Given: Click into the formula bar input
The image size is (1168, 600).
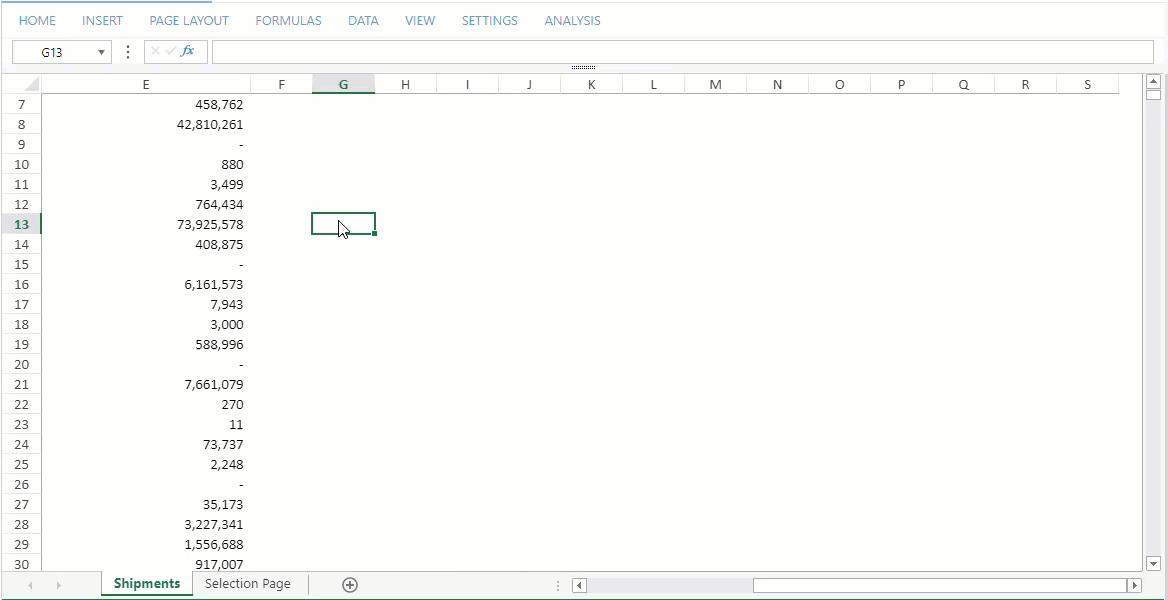Looking at the screenshot, I should [682, 52].
